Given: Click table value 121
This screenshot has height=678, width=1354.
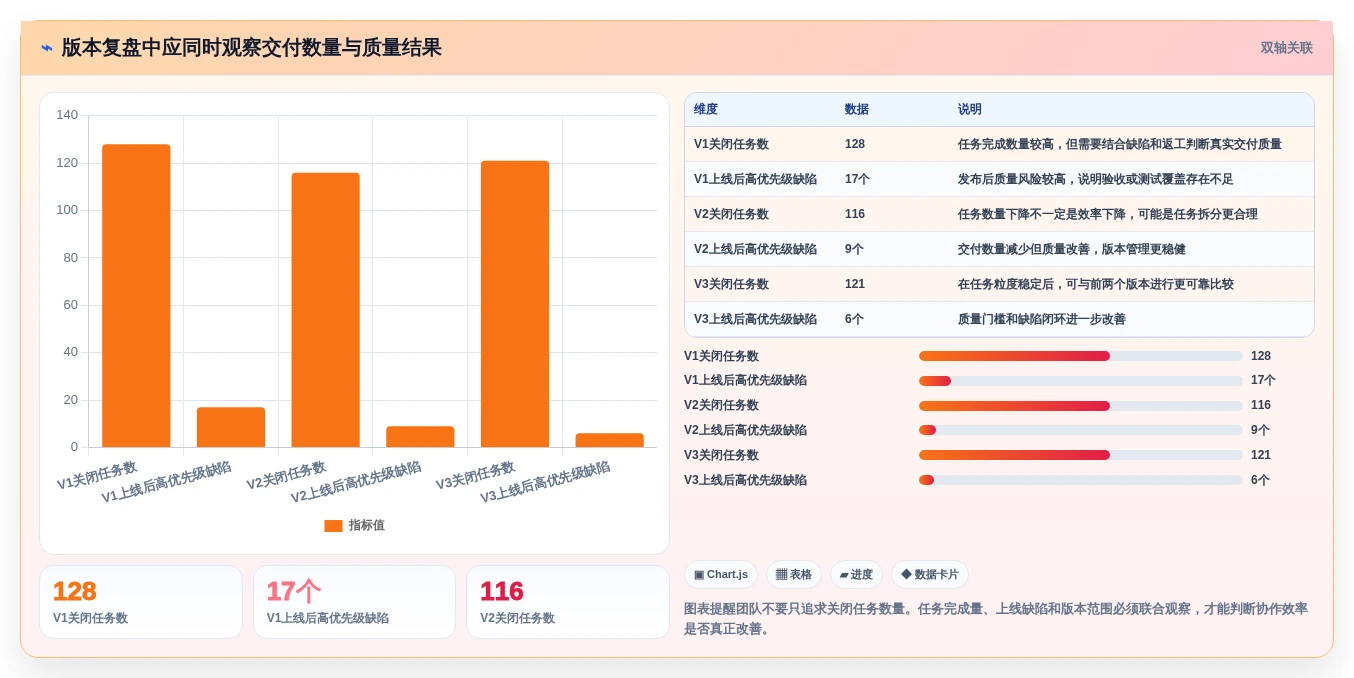Looking at the screenshot, I should coord(855,284).
